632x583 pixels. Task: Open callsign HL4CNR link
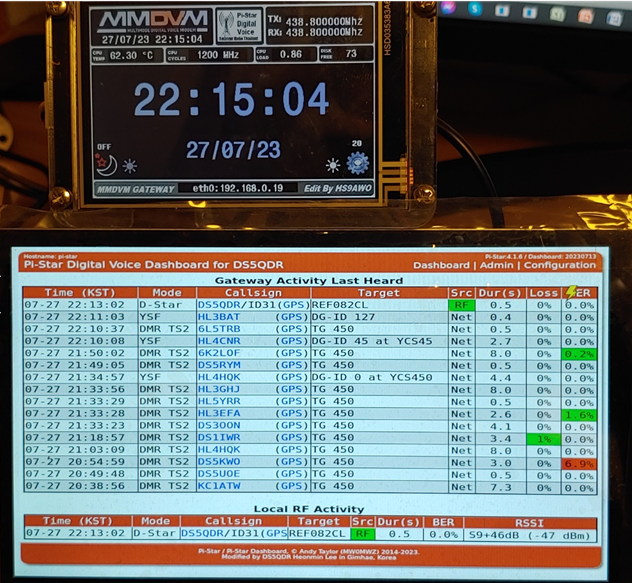click(x=219, y=341)
